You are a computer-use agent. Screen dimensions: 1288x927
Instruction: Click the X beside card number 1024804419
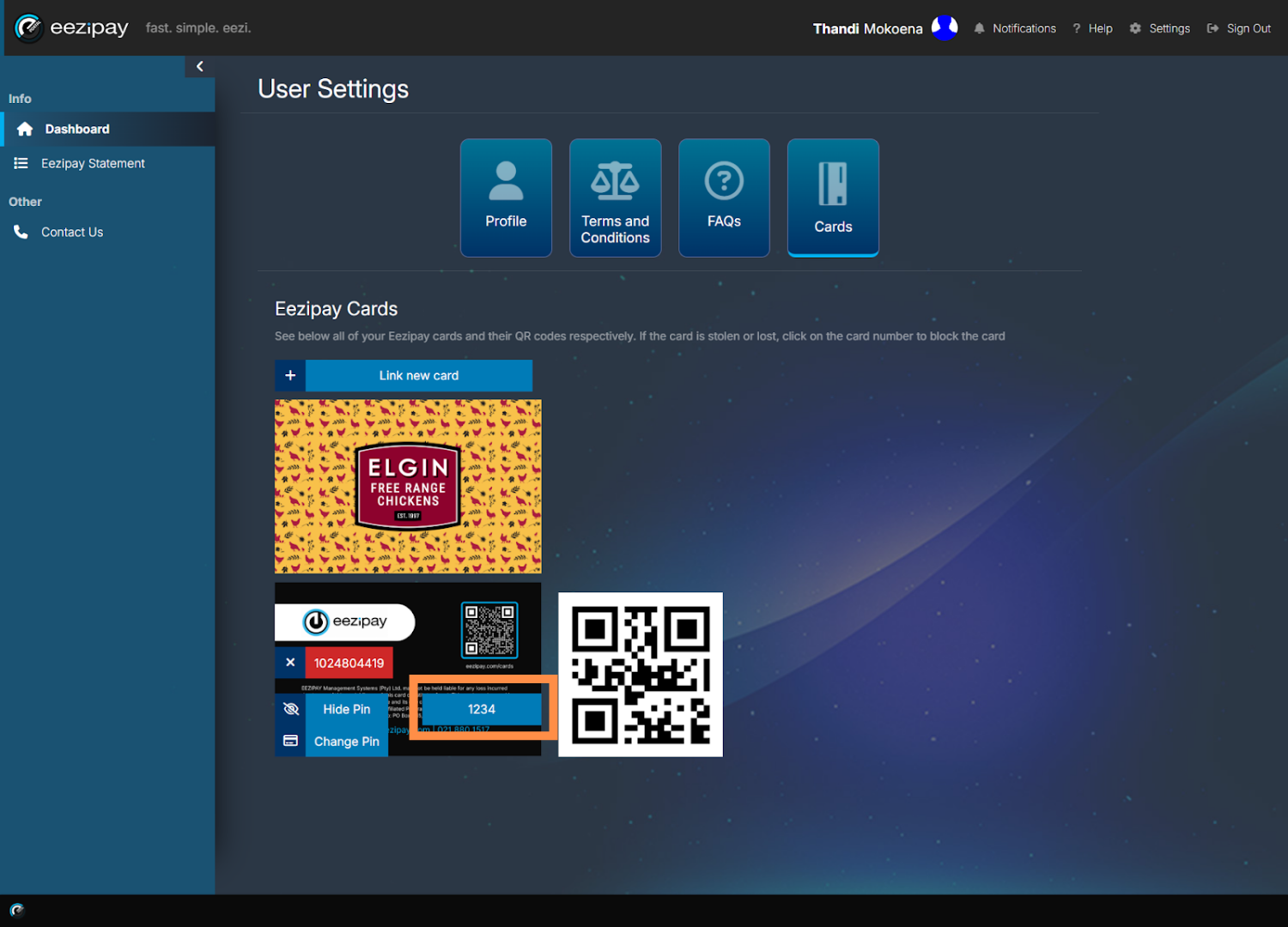(x=290, y=663)
